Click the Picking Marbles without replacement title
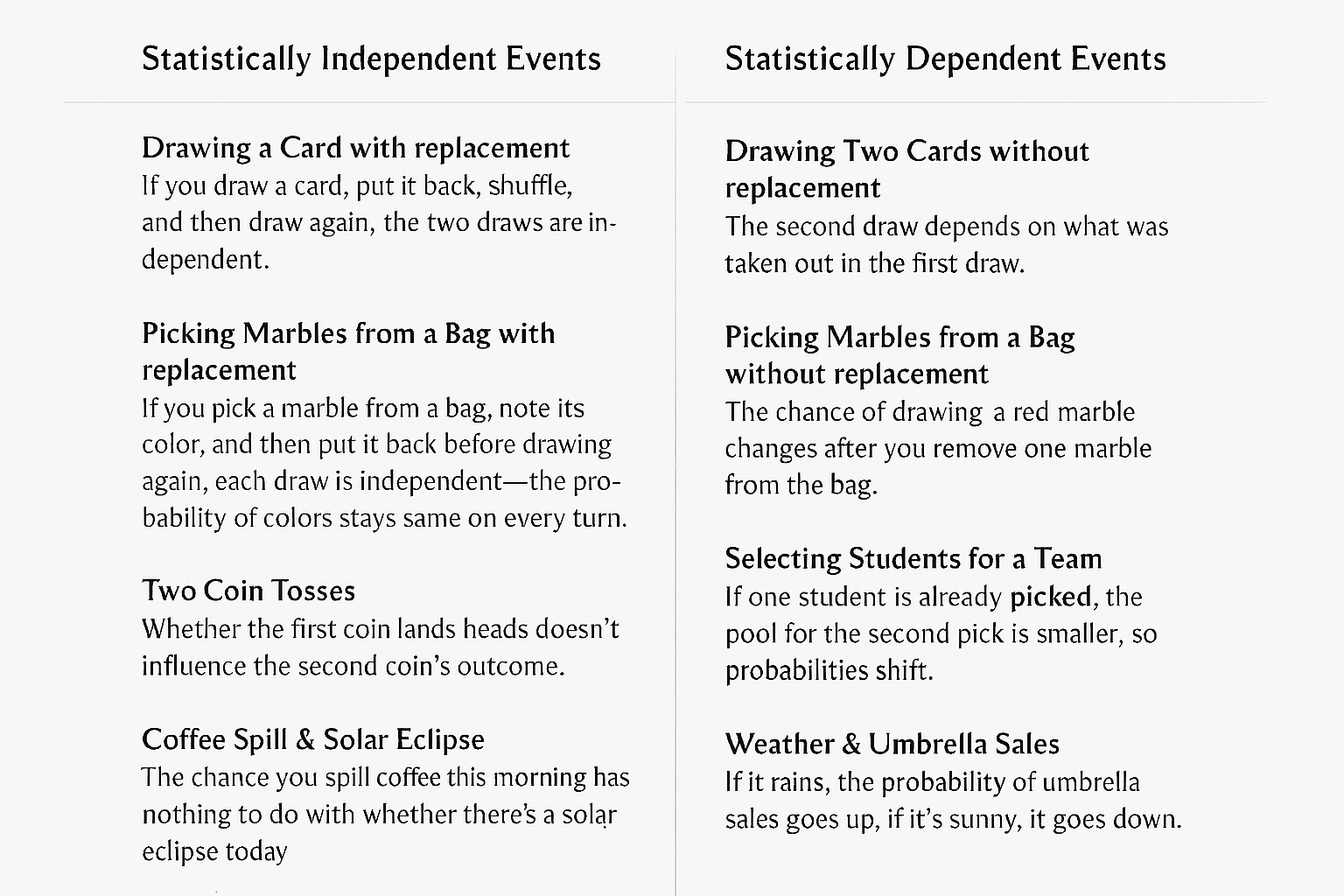 (899, 355)
